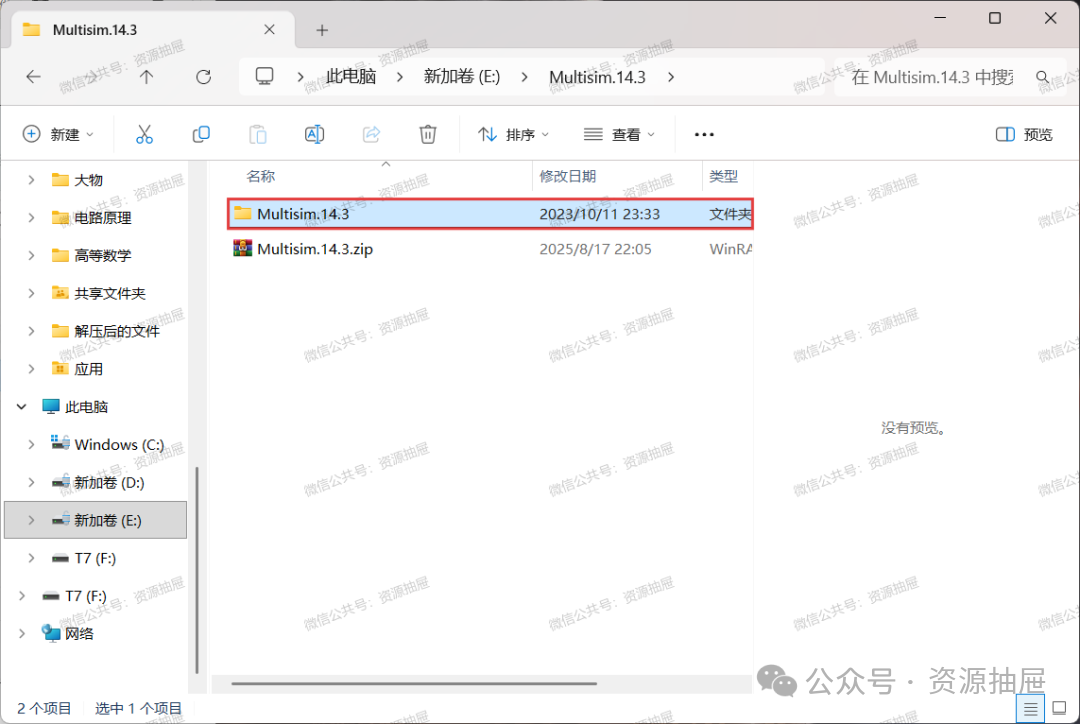Sort by the 类型 column header
This screenshot has width=1080, height=724.
pos(723,176)
